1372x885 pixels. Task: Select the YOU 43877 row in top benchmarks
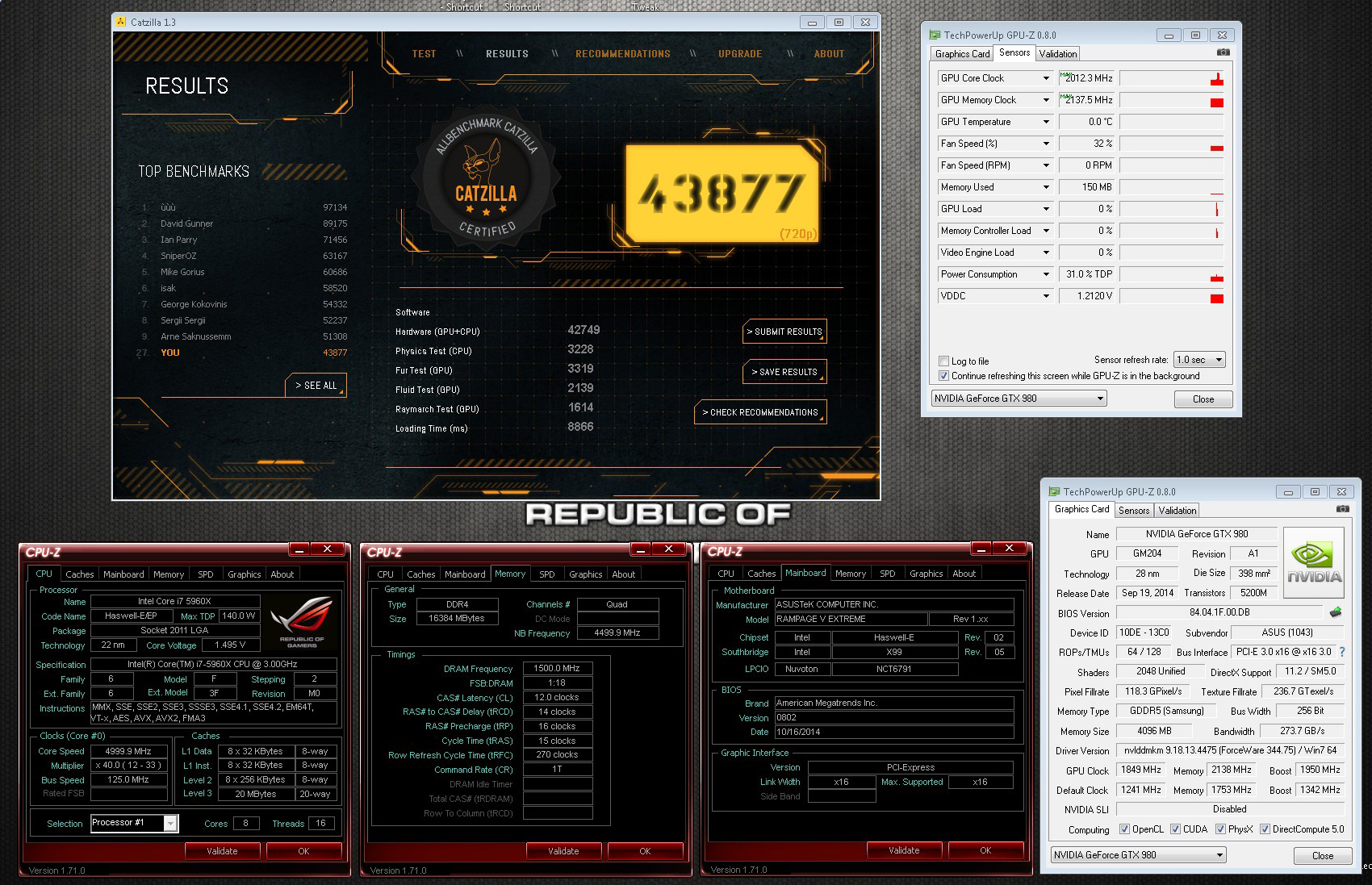click(242, 353)
